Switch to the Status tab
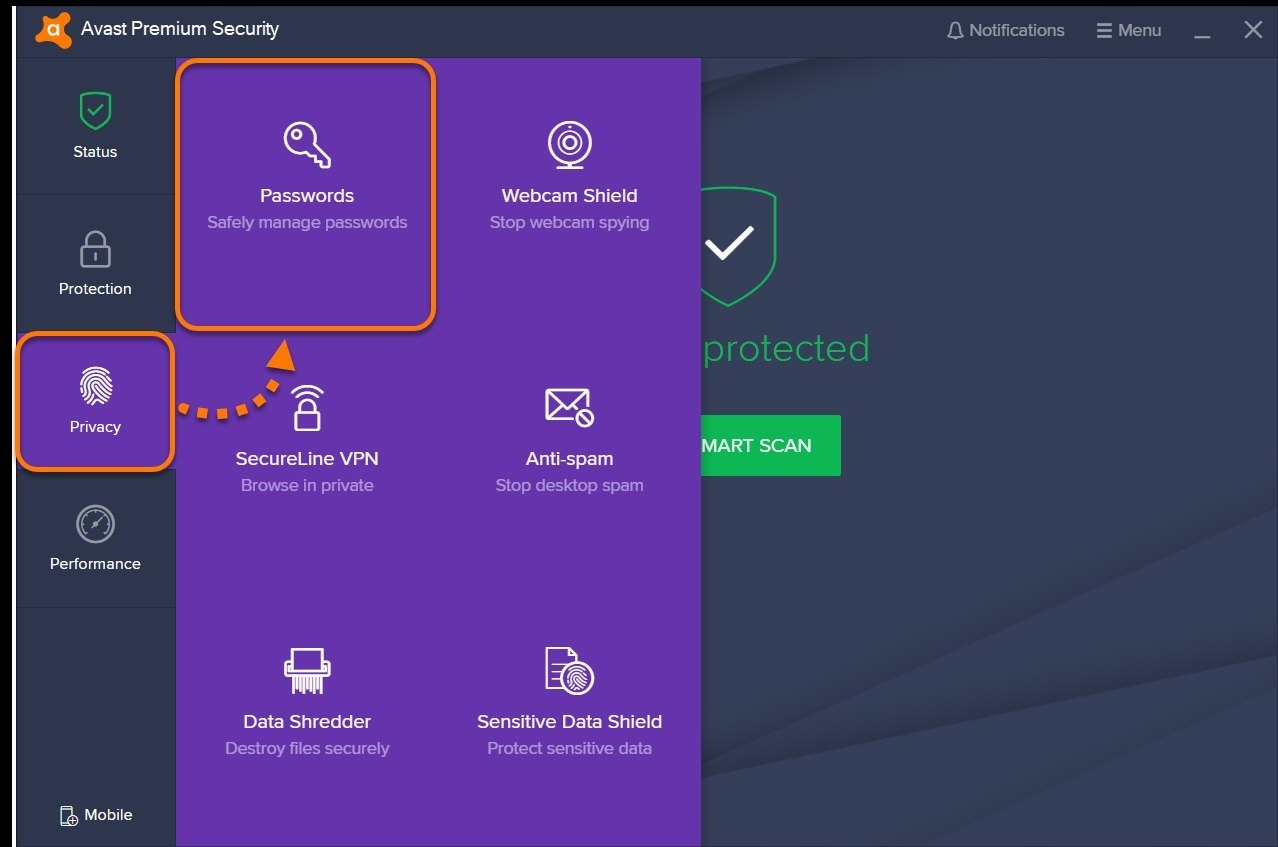 [x=95, y=127]
